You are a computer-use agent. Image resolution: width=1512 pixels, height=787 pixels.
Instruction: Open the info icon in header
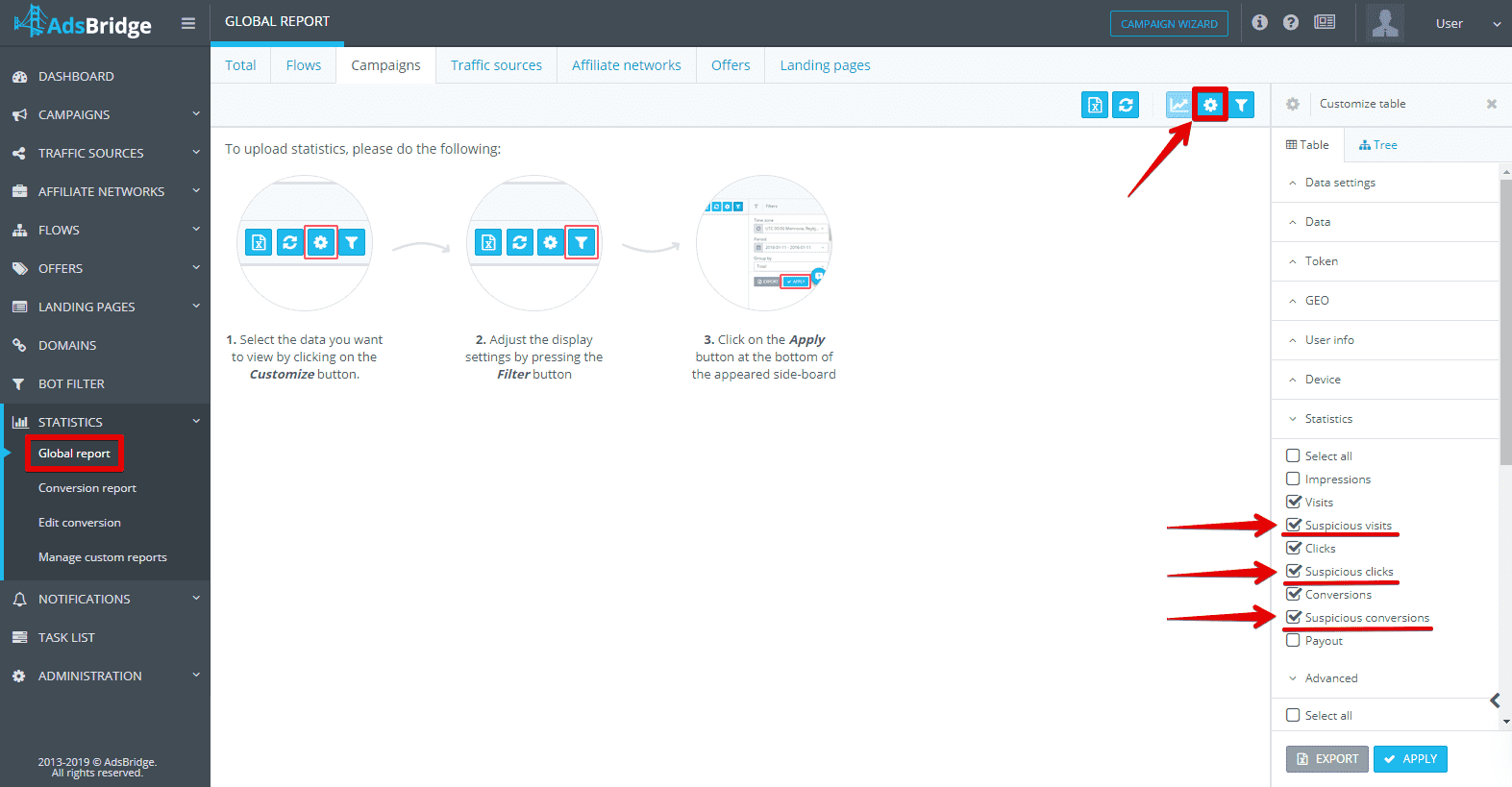click(1260, 22)
